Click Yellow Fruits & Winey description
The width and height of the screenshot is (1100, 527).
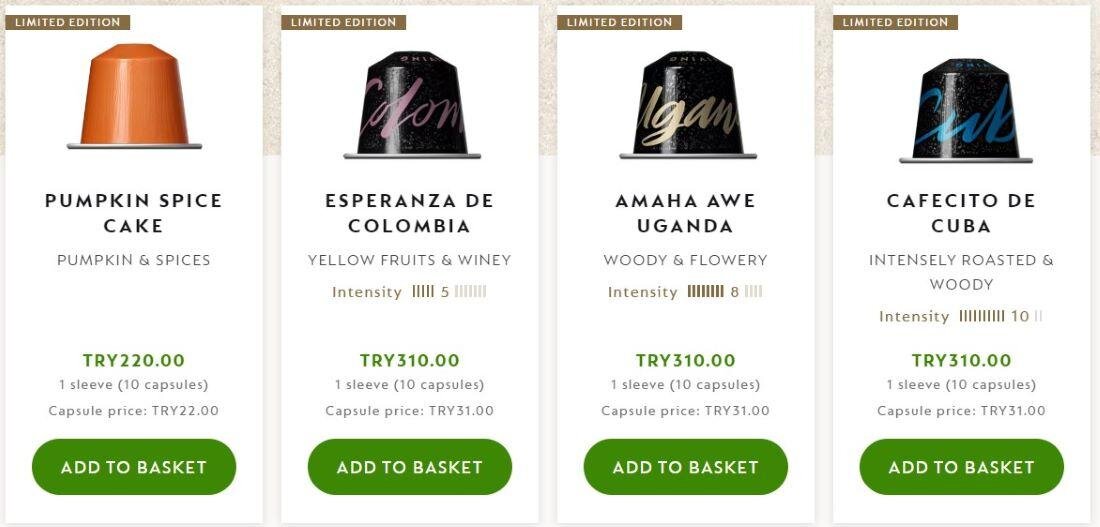410,260
